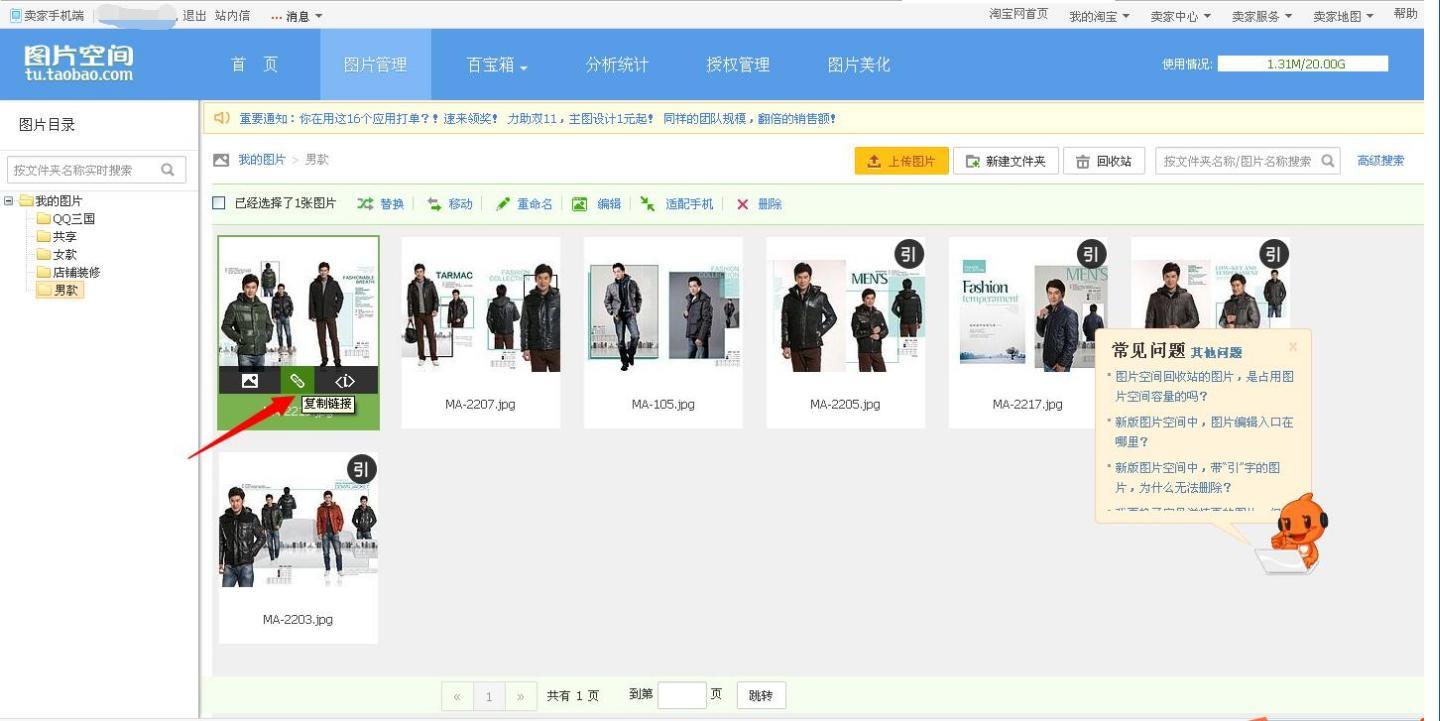Click the 我的图片 breadcrumb link
This screenshot has height=721, width=1440.
tap(261, 160)
